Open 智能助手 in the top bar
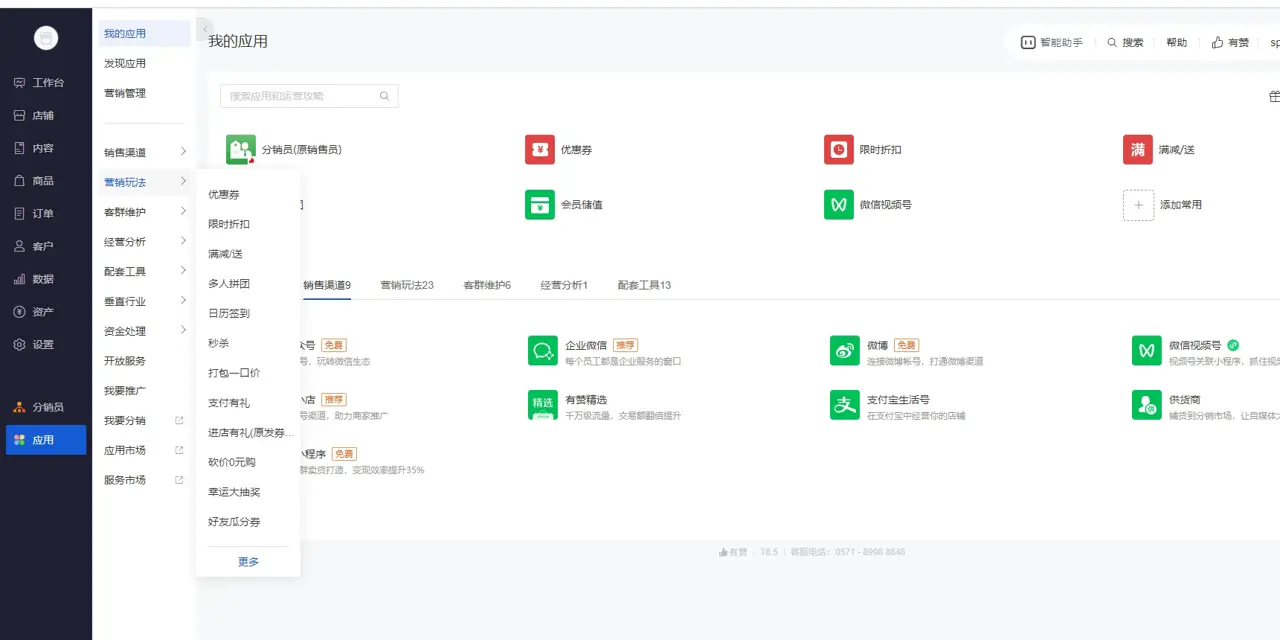Viewport: 1280px width, 640px height. click(1051, 43)
